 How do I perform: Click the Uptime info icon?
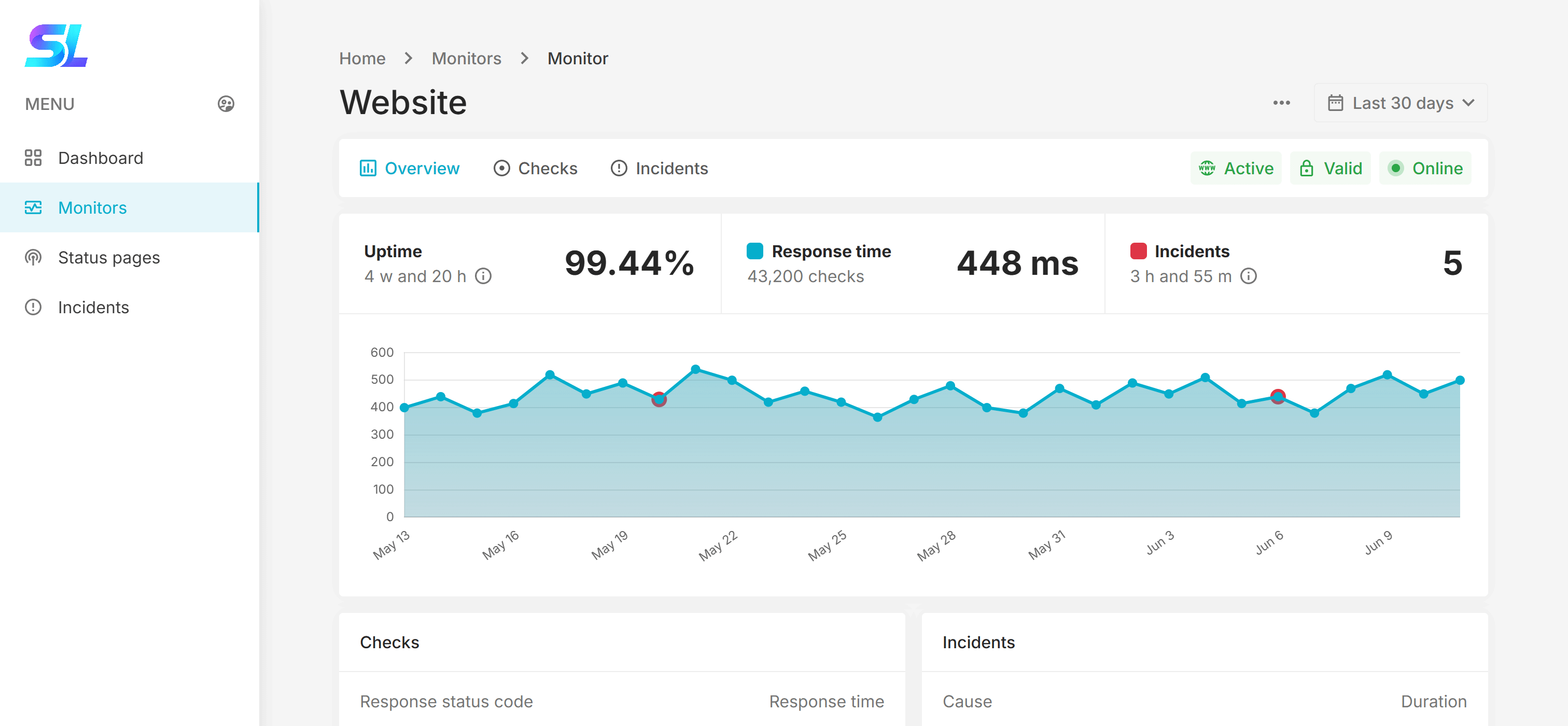(483, 276)
